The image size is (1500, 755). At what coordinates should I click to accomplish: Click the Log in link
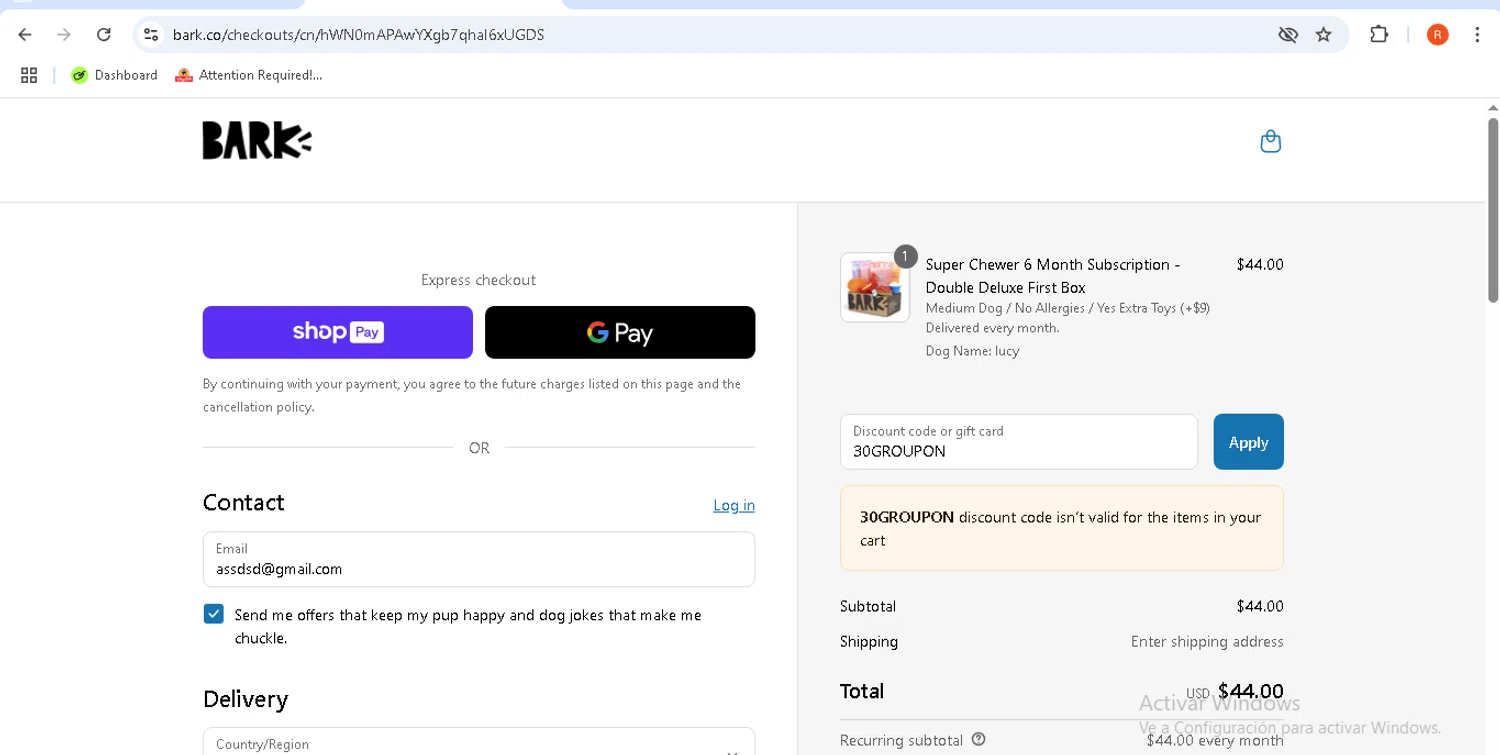pos(734,505)
